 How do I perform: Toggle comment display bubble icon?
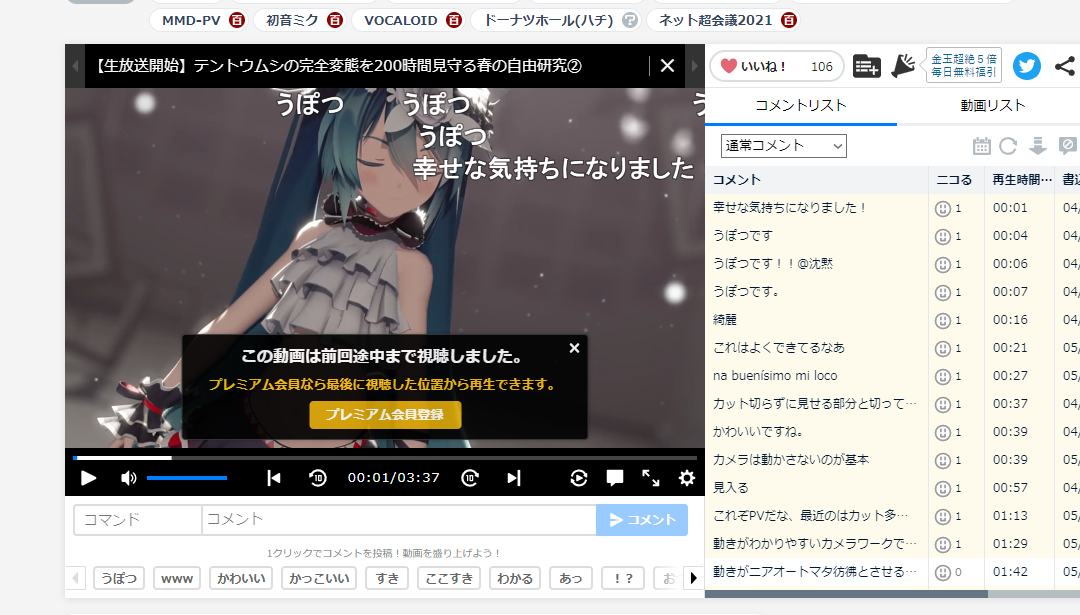(614, 478)
